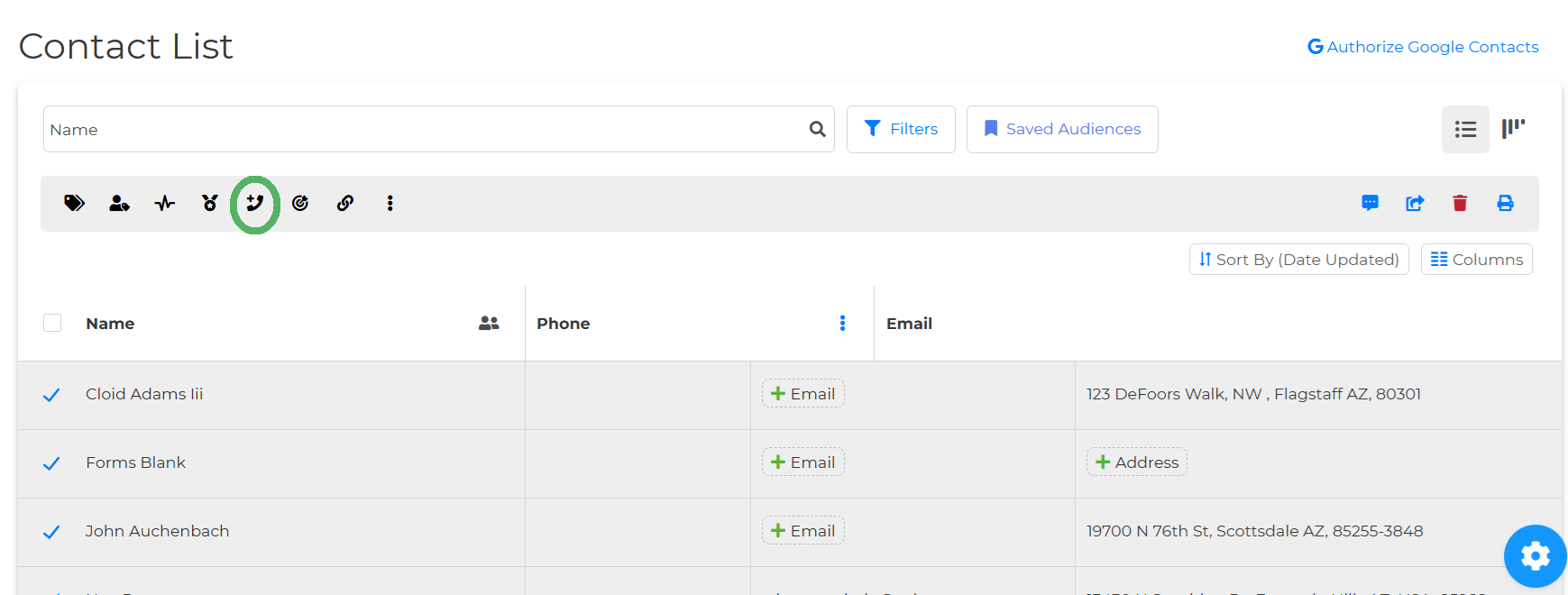
Task: Open the Filters panel
Action: [x=901, y=129]
